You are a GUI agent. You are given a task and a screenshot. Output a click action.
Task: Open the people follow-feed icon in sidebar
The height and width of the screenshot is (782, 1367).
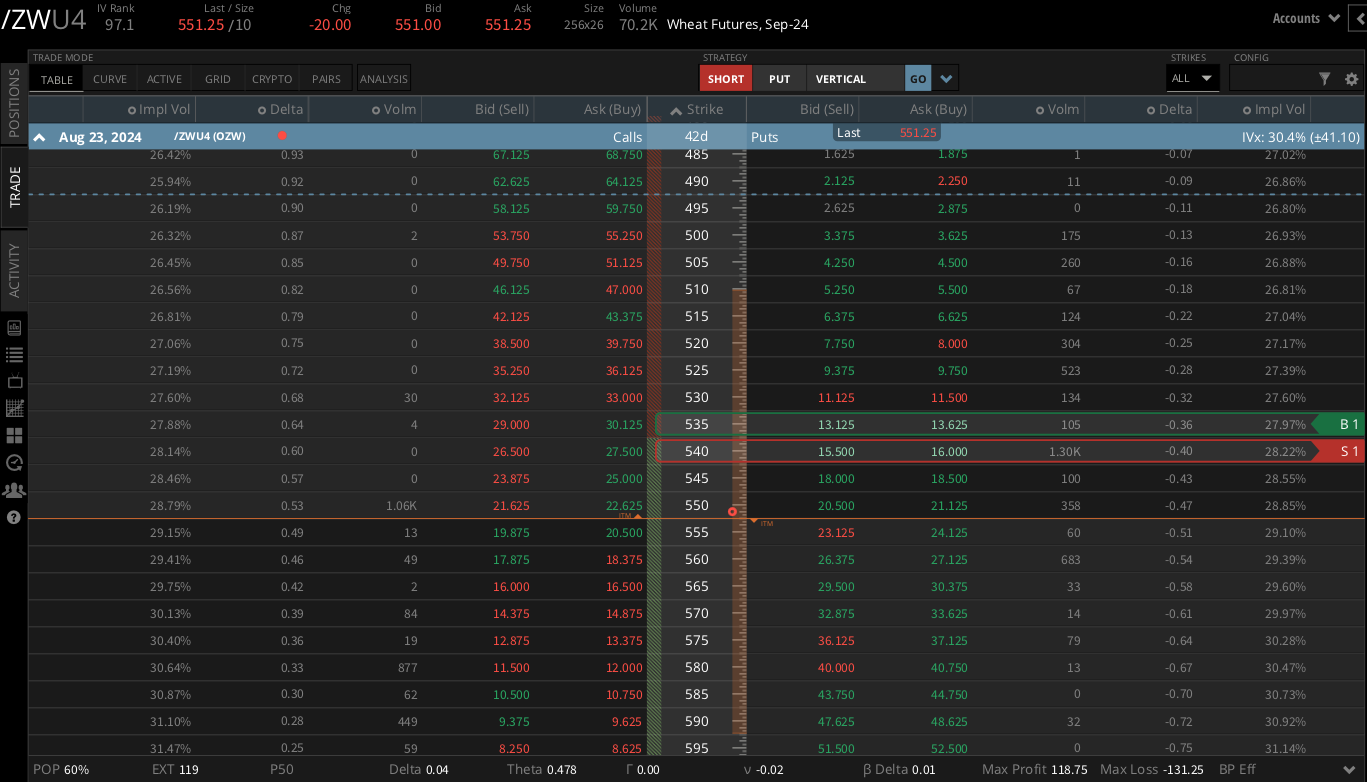pos(14,490)
